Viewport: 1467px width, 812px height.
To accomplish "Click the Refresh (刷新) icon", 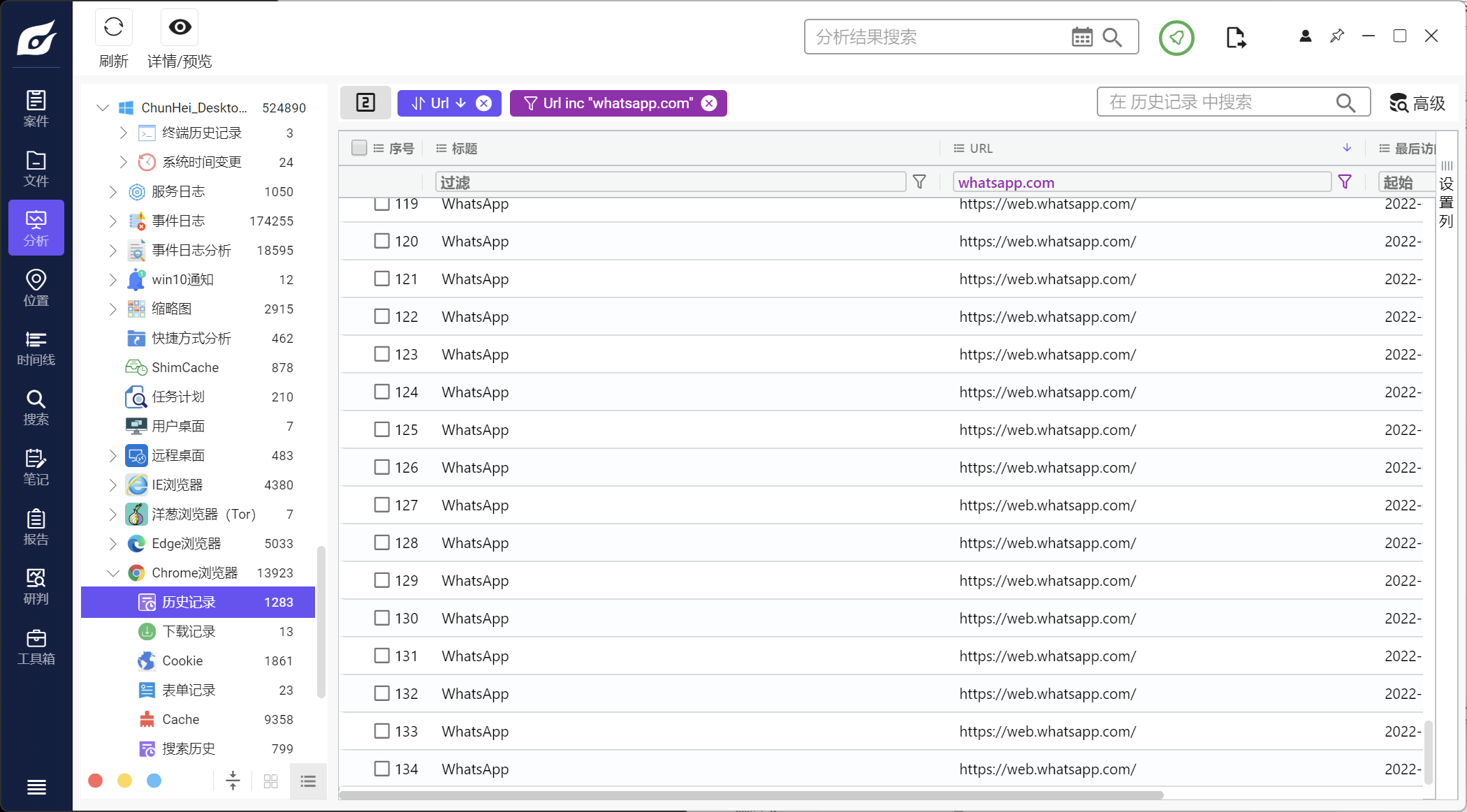I will 113,27.
